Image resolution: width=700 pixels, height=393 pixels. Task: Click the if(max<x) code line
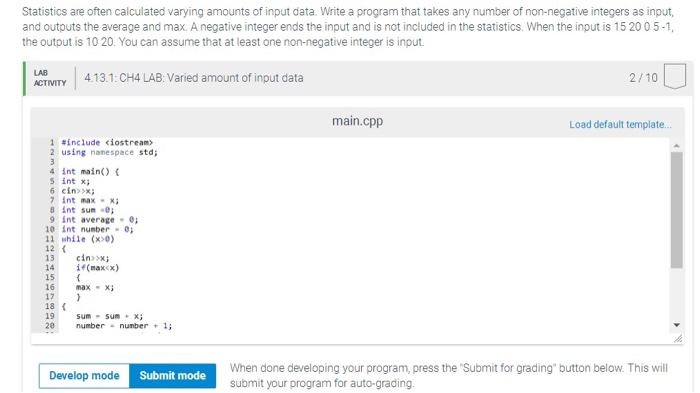tap(97, 268)
